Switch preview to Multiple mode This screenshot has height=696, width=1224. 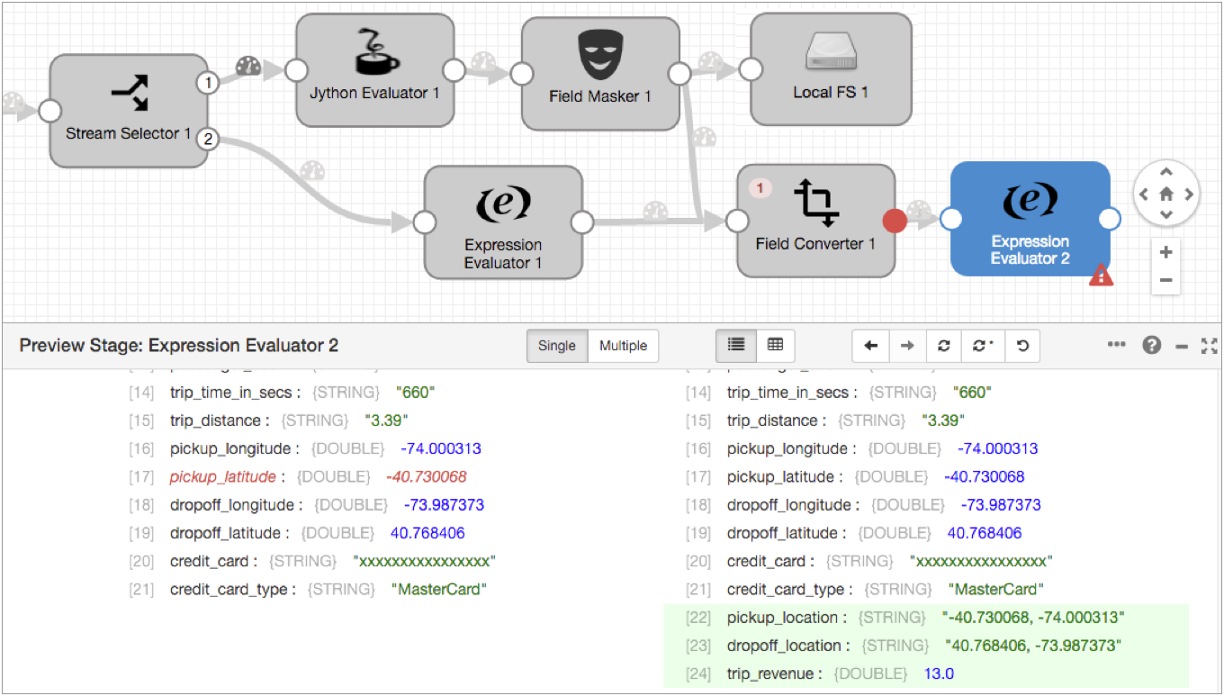coord(623,345)
